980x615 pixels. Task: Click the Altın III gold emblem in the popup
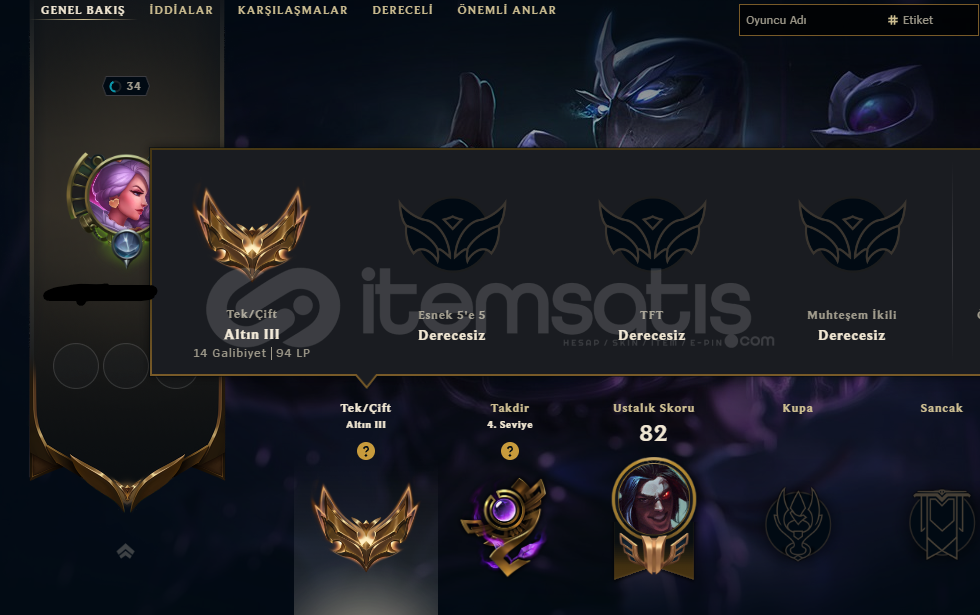(251, 232)
